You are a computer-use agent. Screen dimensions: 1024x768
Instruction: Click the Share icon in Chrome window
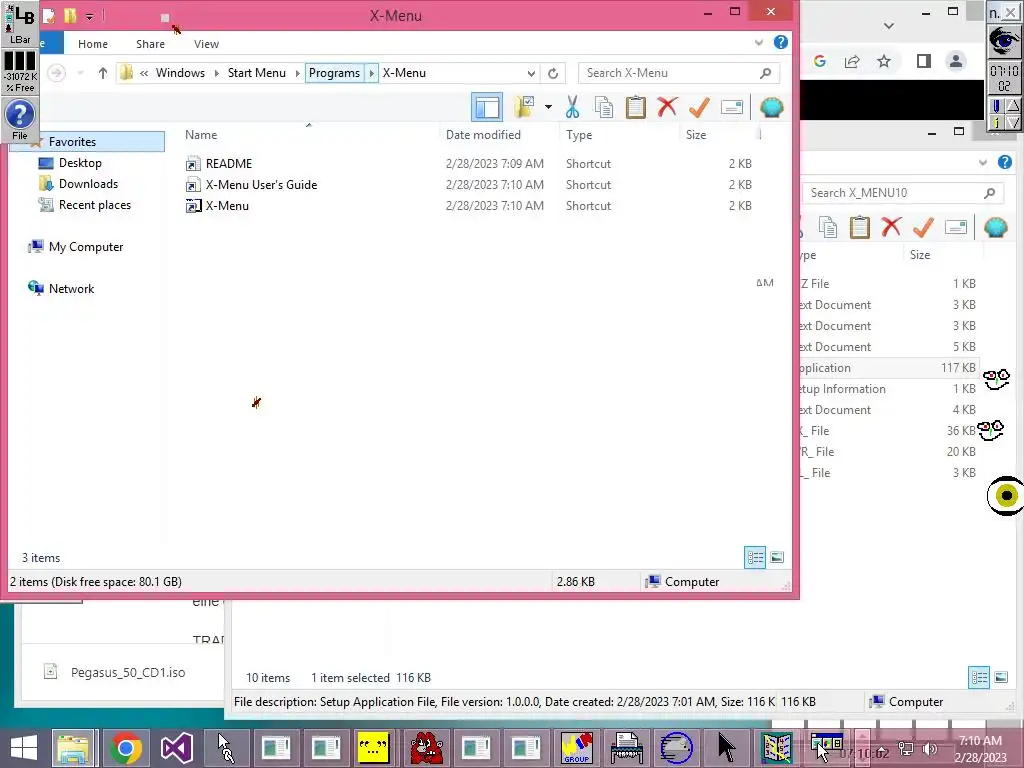click(x=852, y=61)
